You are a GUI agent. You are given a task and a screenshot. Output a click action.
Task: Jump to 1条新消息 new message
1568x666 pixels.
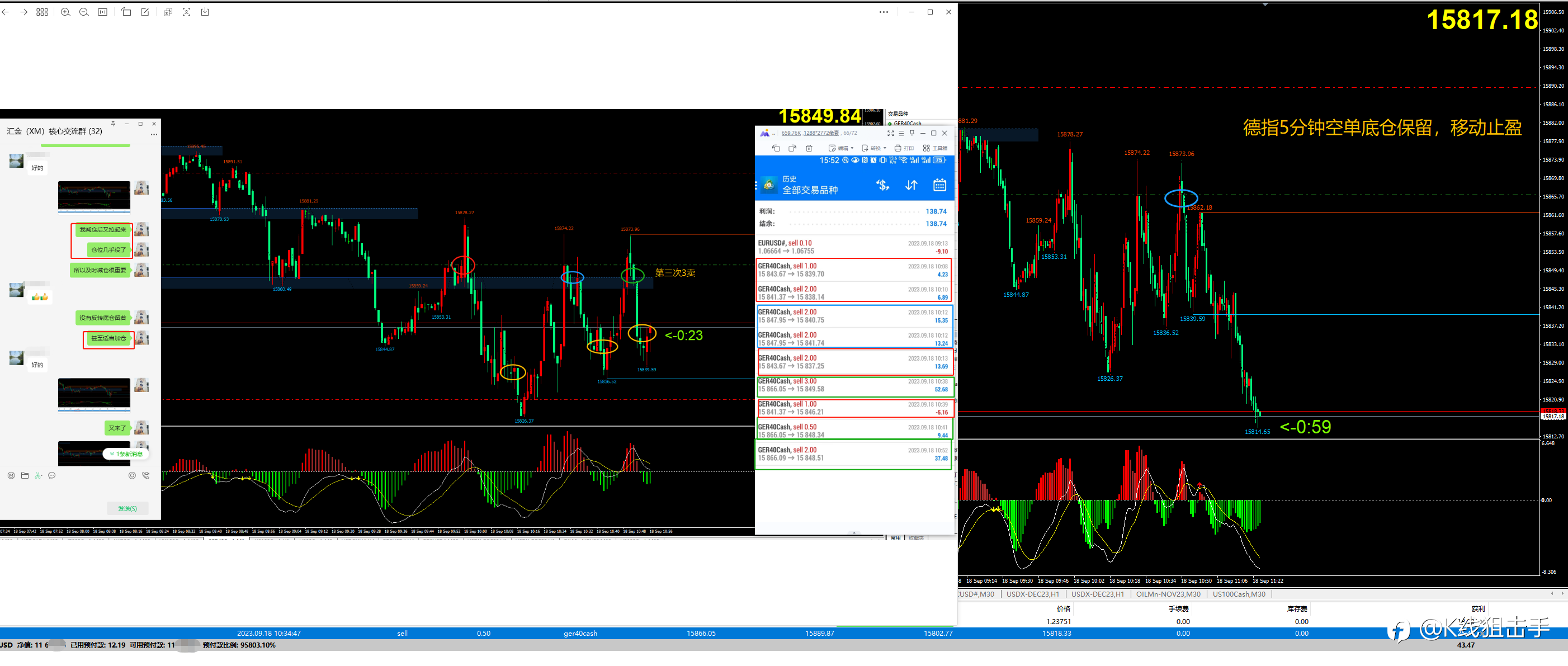[126, 454]
